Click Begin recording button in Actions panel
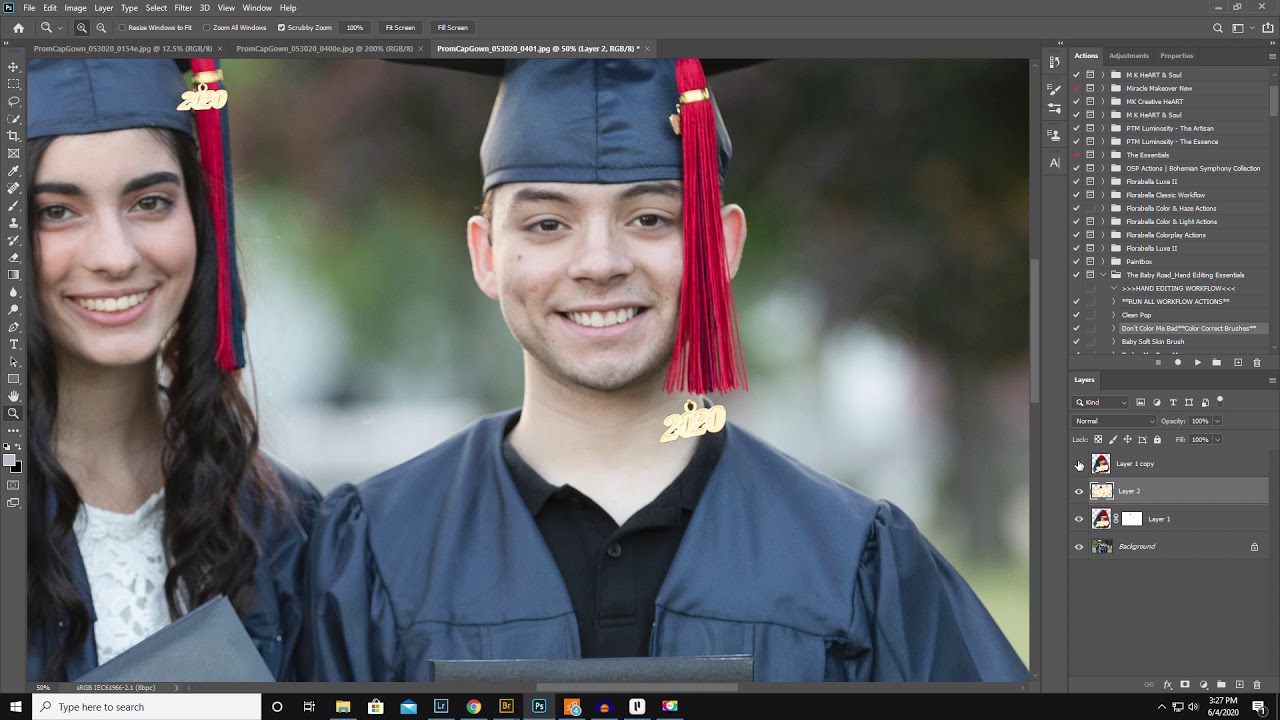 [1178, 362]
